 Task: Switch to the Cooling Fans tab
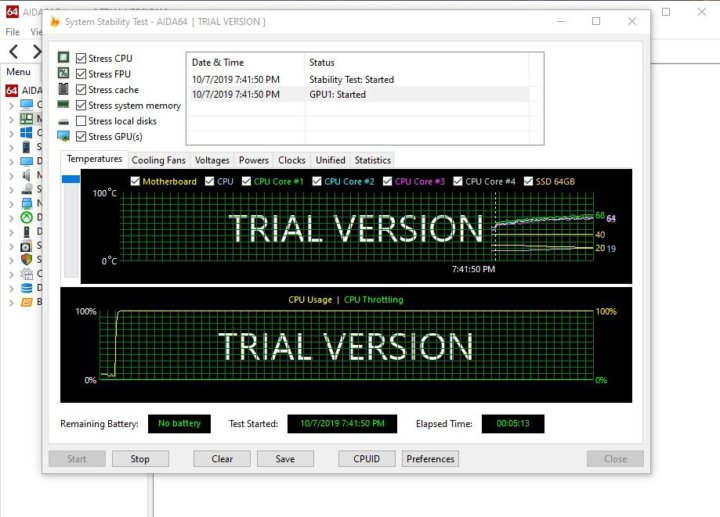(159, 160)
